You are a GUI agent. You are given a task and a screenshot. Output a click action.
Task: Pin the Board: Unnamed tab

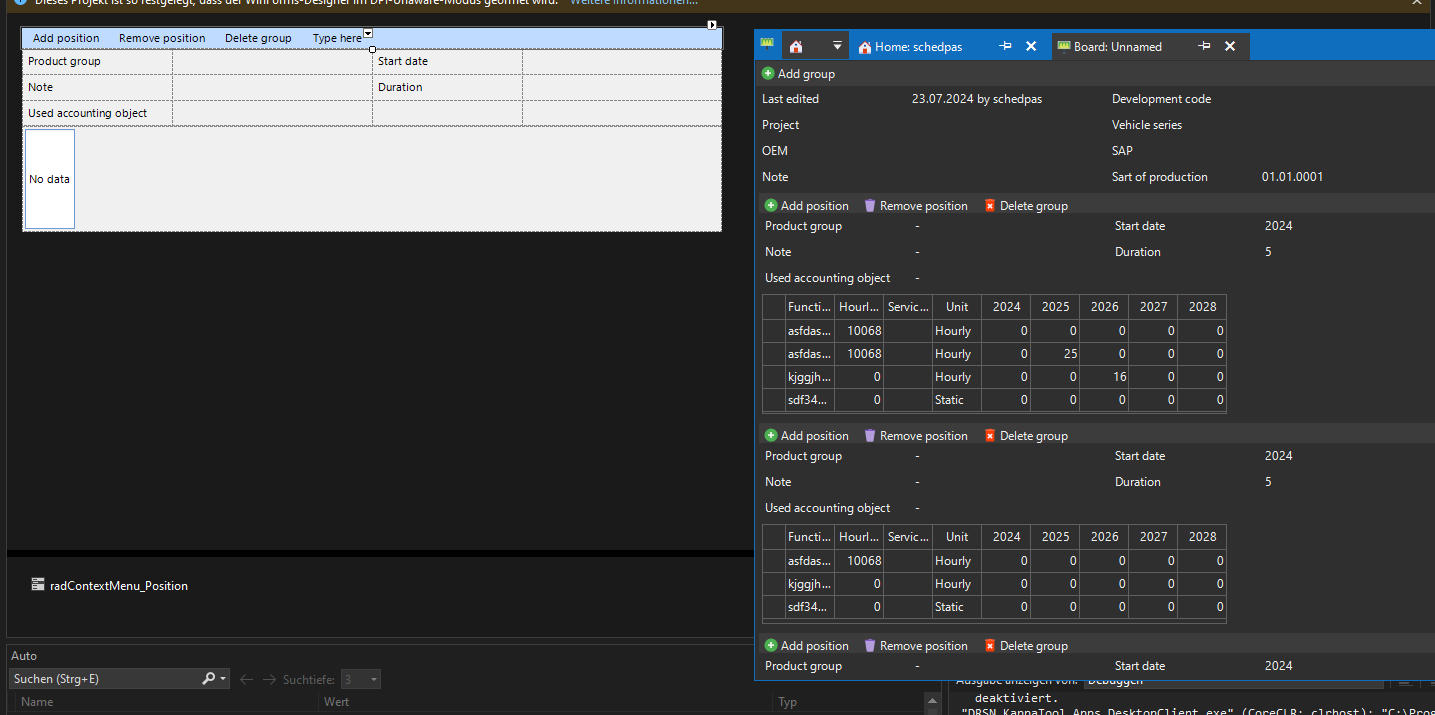[1204, 46]
